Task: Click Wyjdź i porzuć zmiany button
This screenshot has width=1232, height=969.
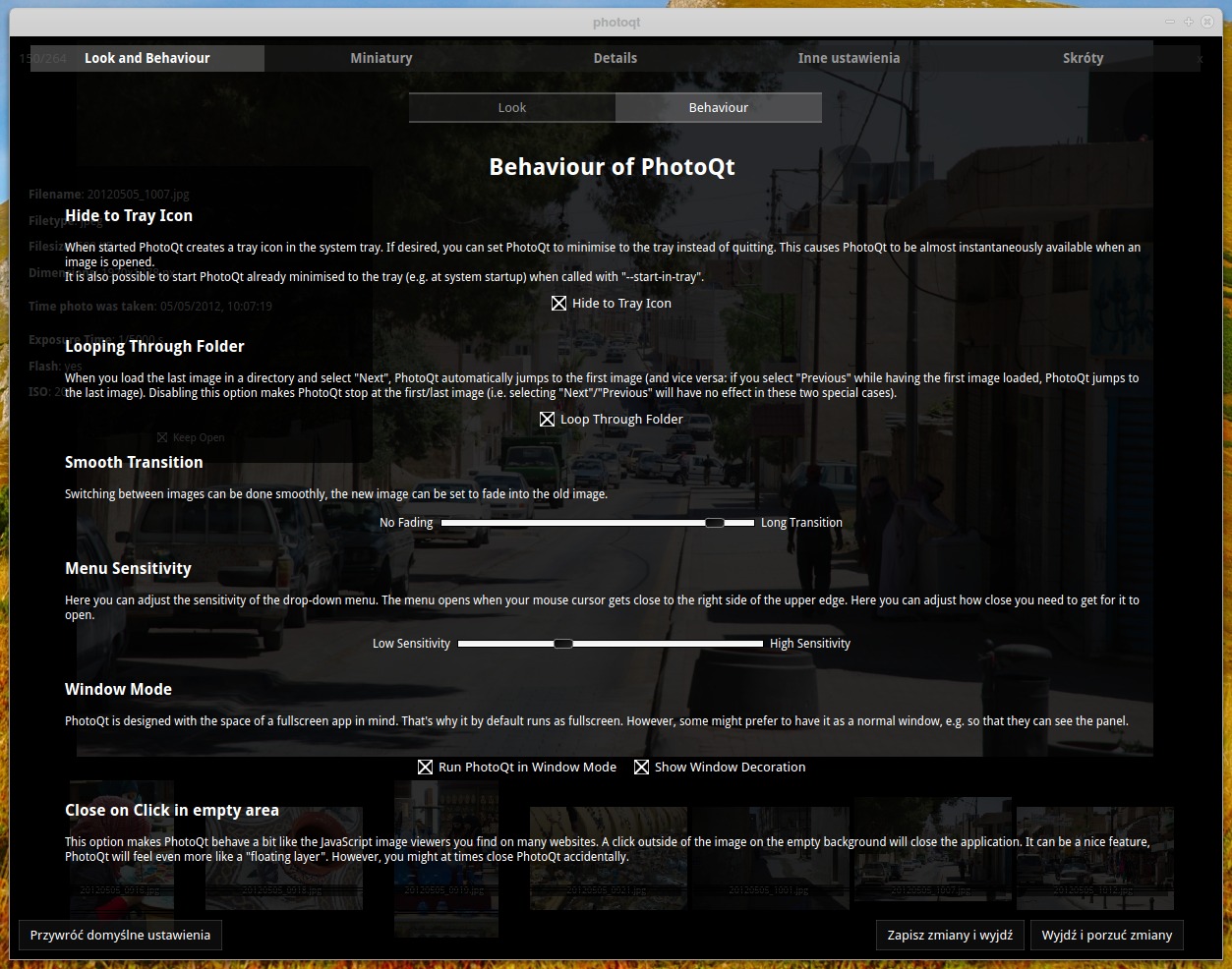Action: [x=1107, y=936]
